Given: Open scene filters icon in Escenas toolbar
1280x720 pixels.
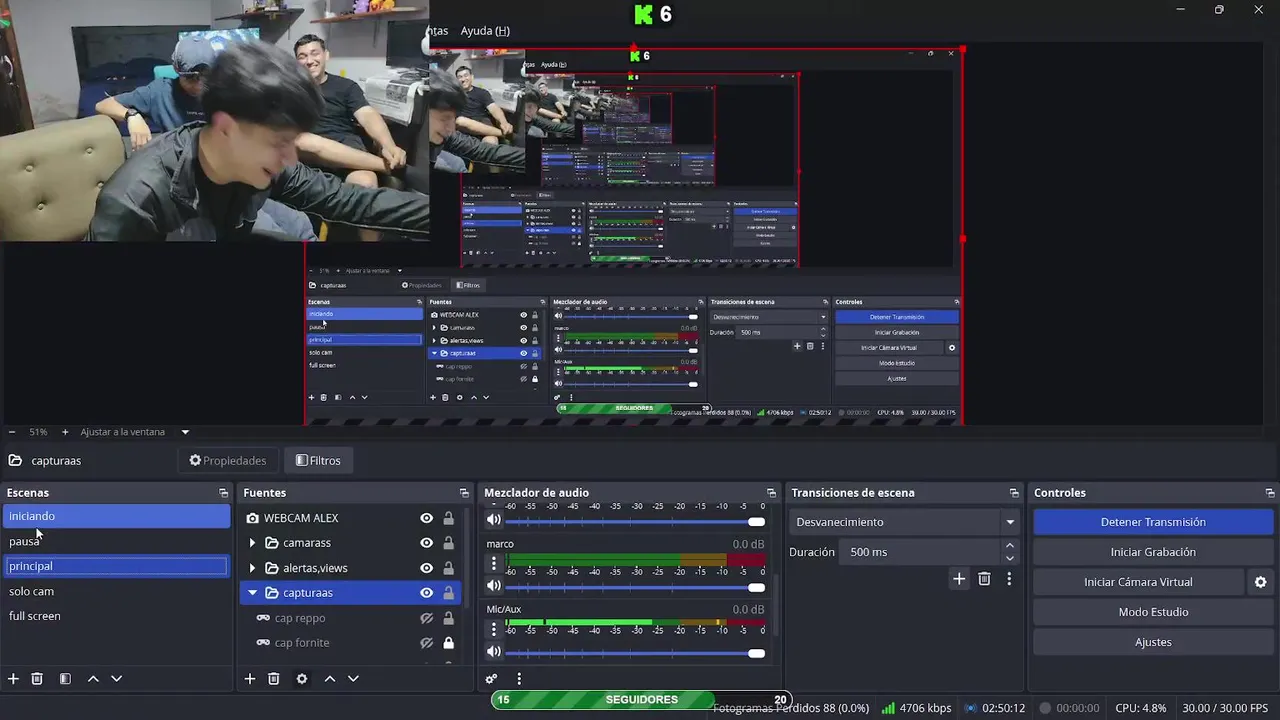Looking at the screenshot, I should 65,678.
